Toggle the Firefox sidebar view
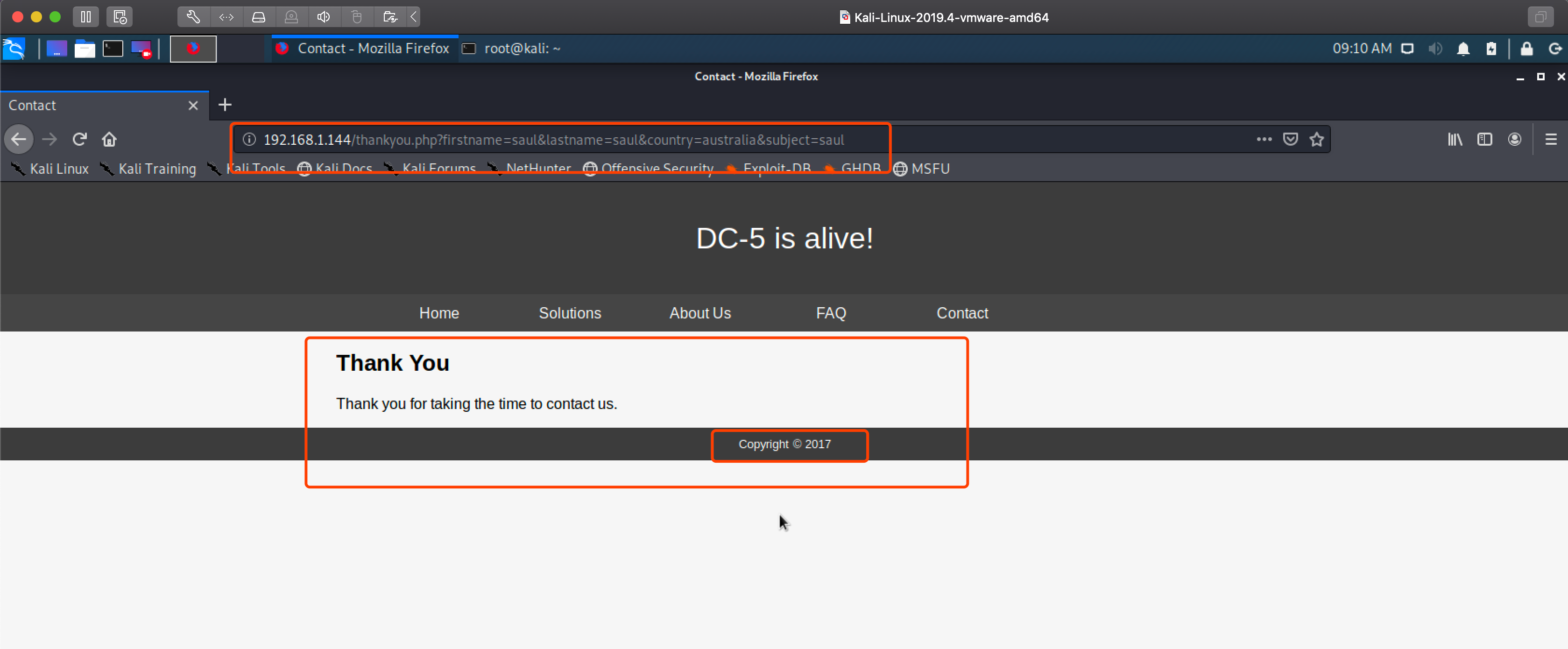Viewport: 1568px width, 649px height. [x=1484, y=140]
